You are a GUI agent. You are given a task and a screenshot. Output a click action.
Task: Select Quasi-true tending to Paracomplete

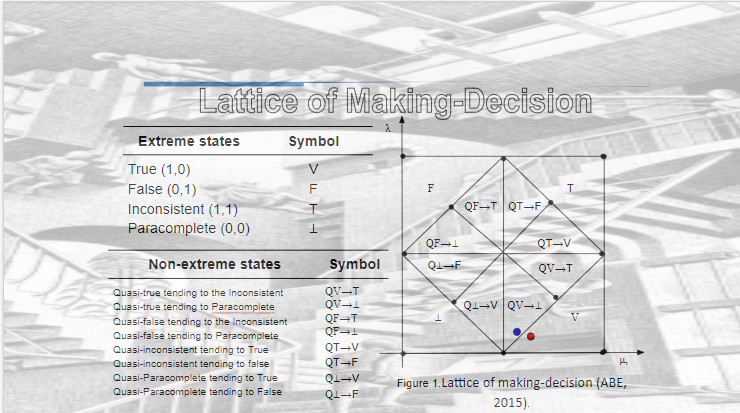pos(193,307)
